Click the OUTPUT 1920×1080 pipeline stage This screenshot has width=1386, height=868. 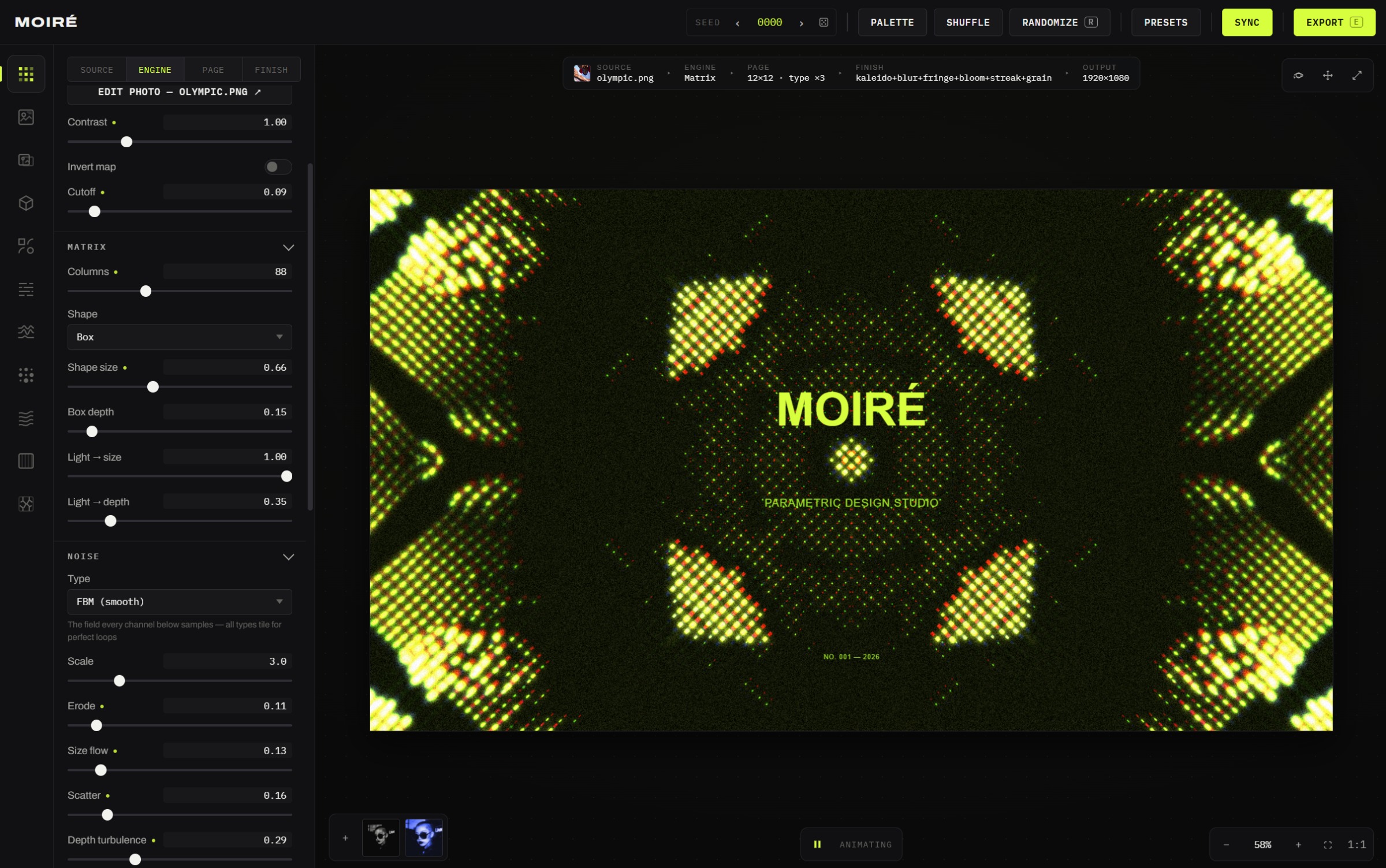(x=1105, y=73)
